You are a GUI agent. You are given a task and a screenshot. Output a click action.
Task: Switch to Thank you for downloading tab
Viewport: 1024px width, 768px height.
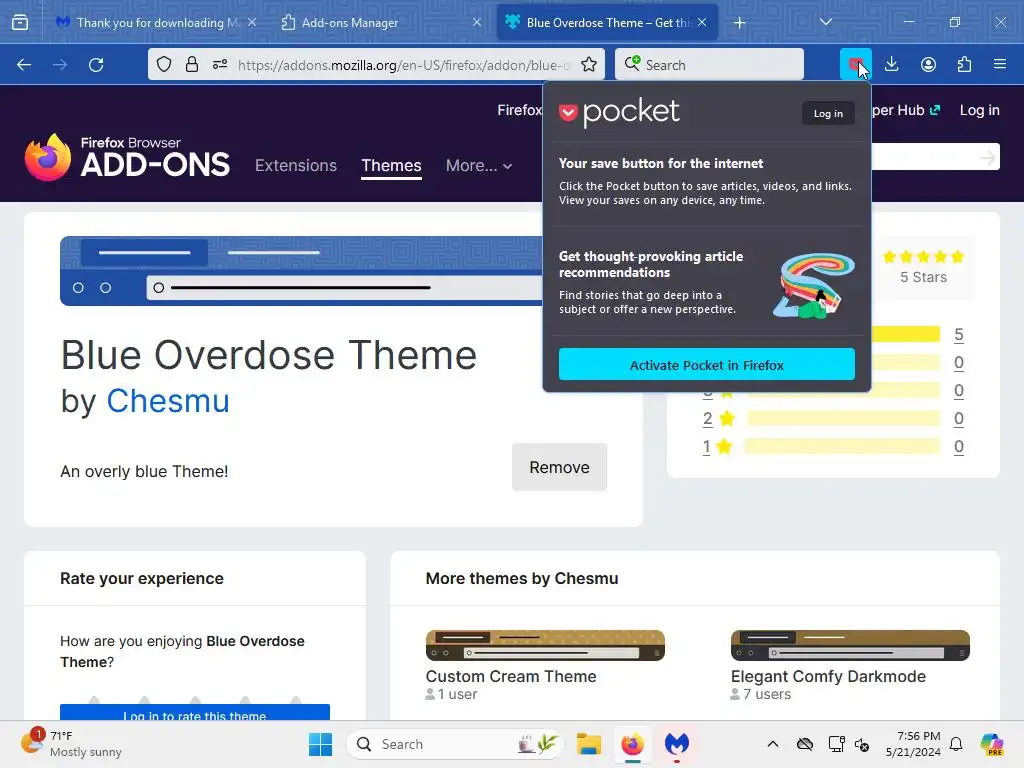(x=155, y=22)
